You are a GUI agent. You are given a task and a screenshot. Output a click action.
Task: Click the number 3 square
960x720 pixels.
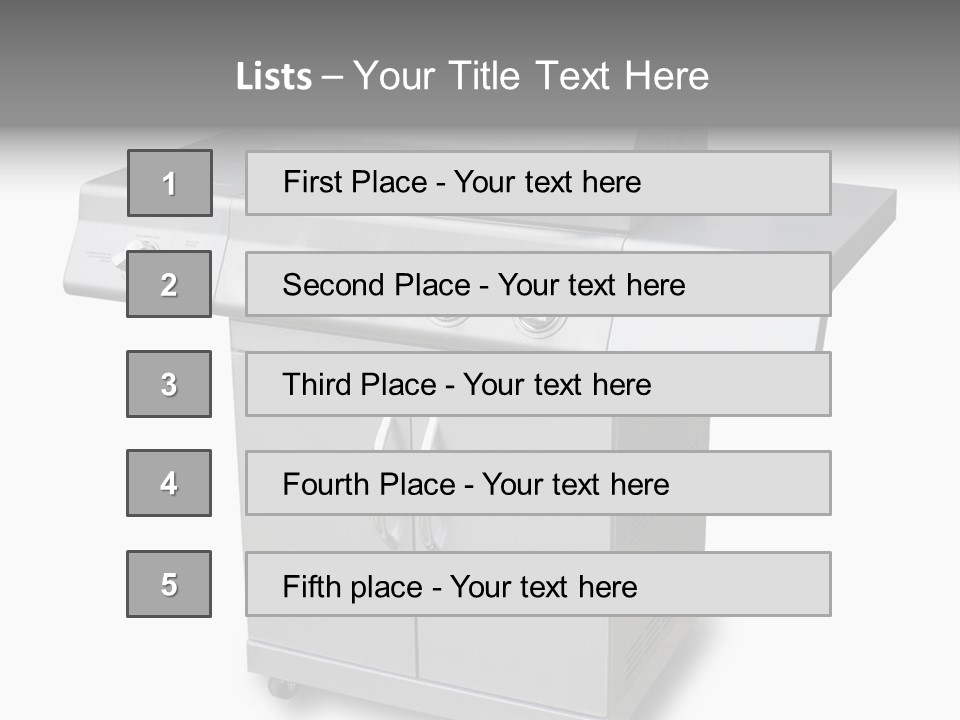169,384
